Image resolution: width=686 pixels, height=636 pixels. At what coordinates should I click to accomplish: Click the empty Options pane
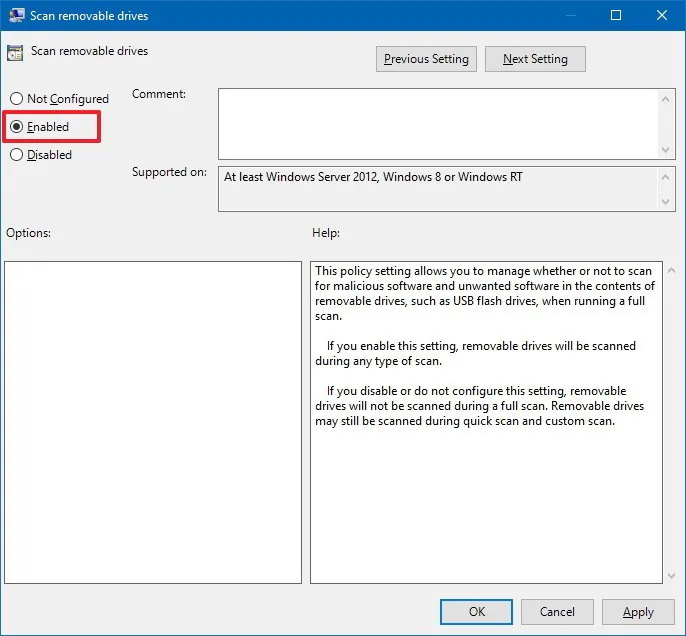pos(153,422)
